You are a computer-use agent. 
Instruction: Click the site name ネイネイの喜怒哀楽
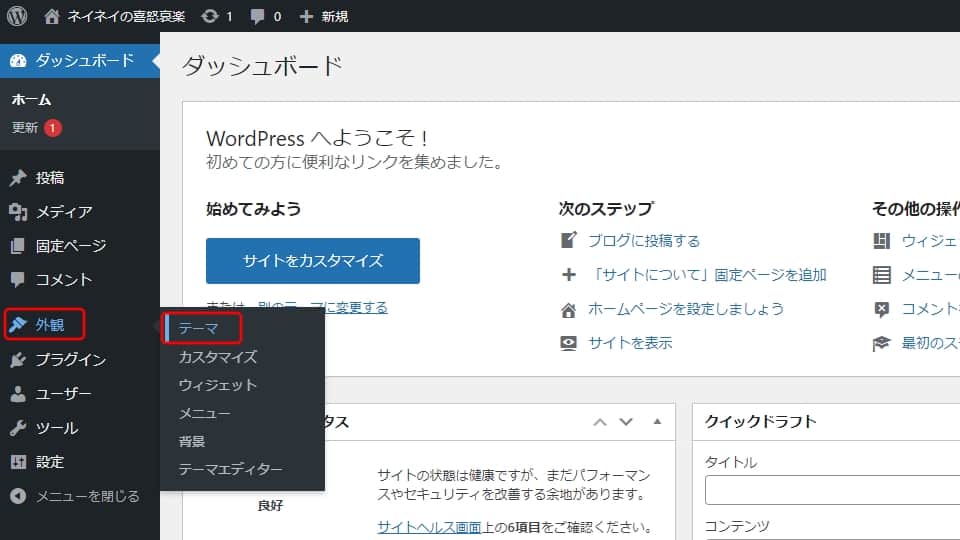pyautogui.click(x=126, y=17)
